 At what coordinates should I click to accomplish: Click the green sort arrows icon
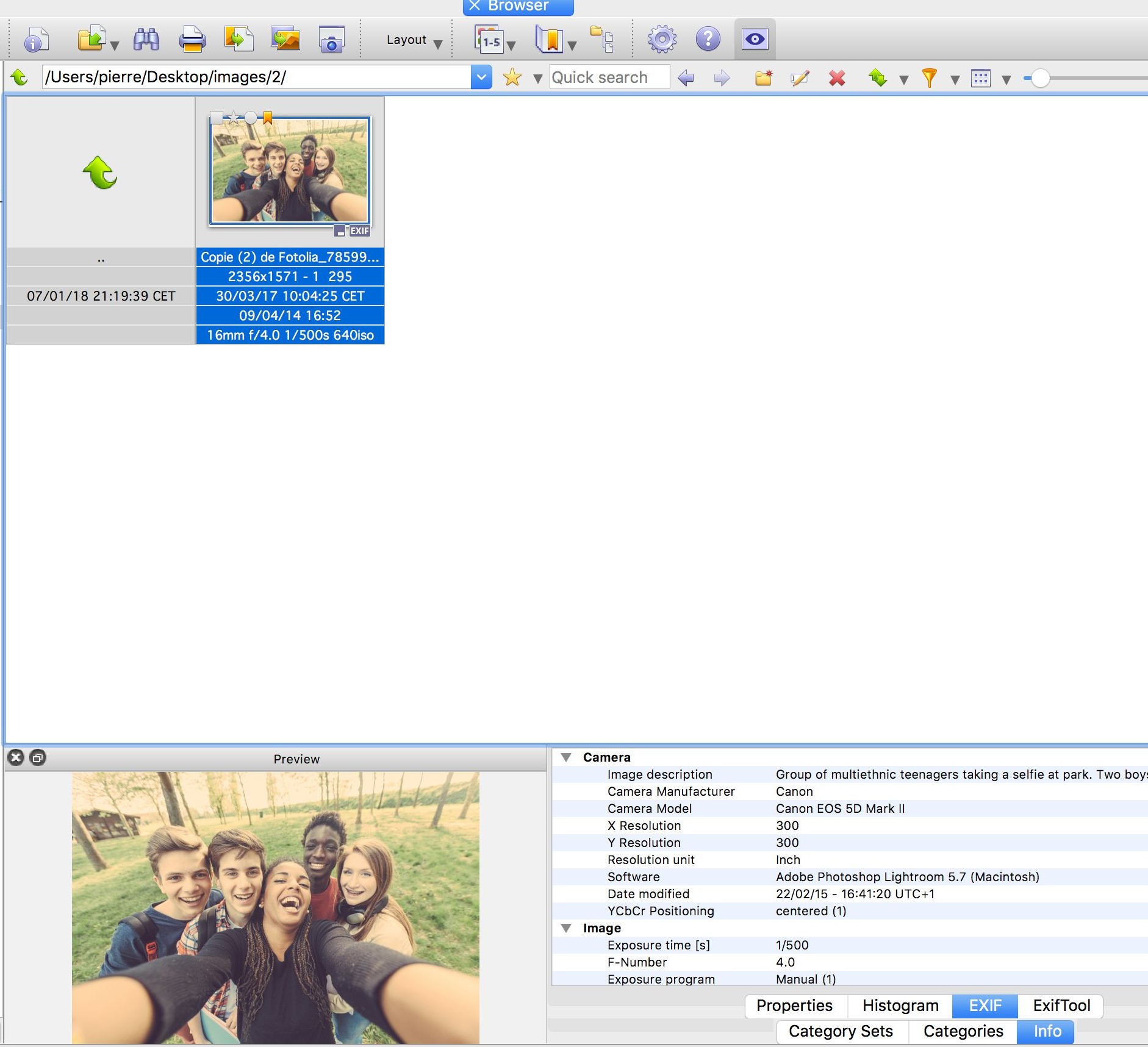click(878, 78)
